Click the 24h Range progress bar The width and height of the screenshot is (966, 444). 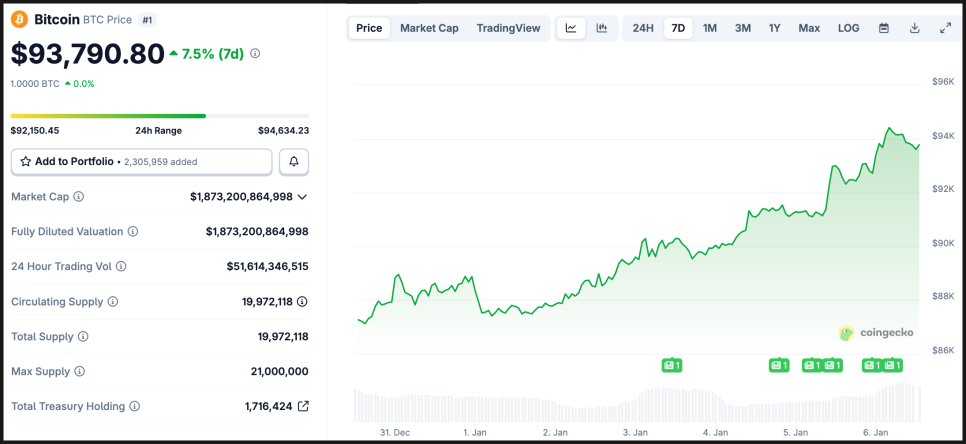coord(159,116)
